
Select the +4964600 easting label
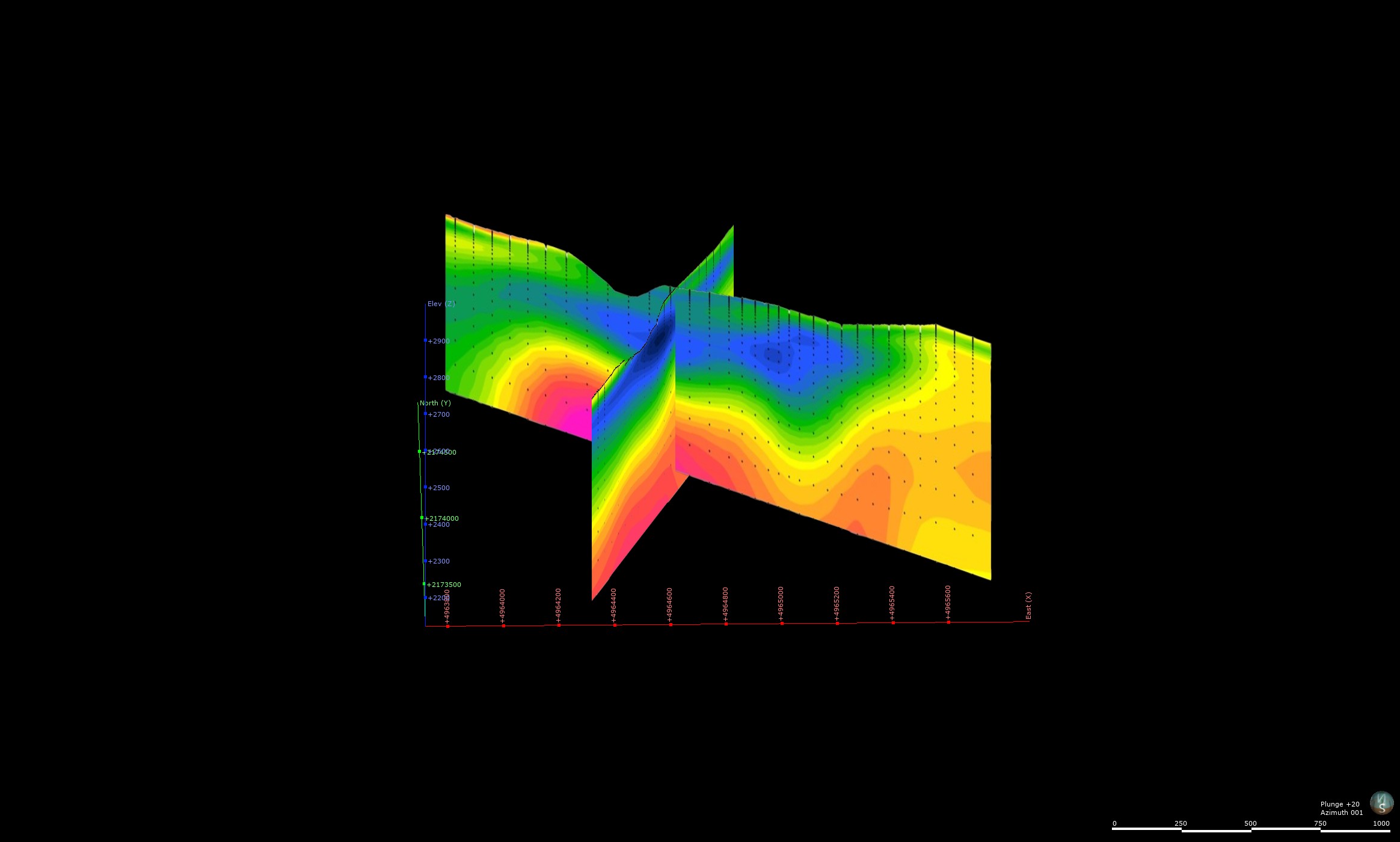(670, 604)
